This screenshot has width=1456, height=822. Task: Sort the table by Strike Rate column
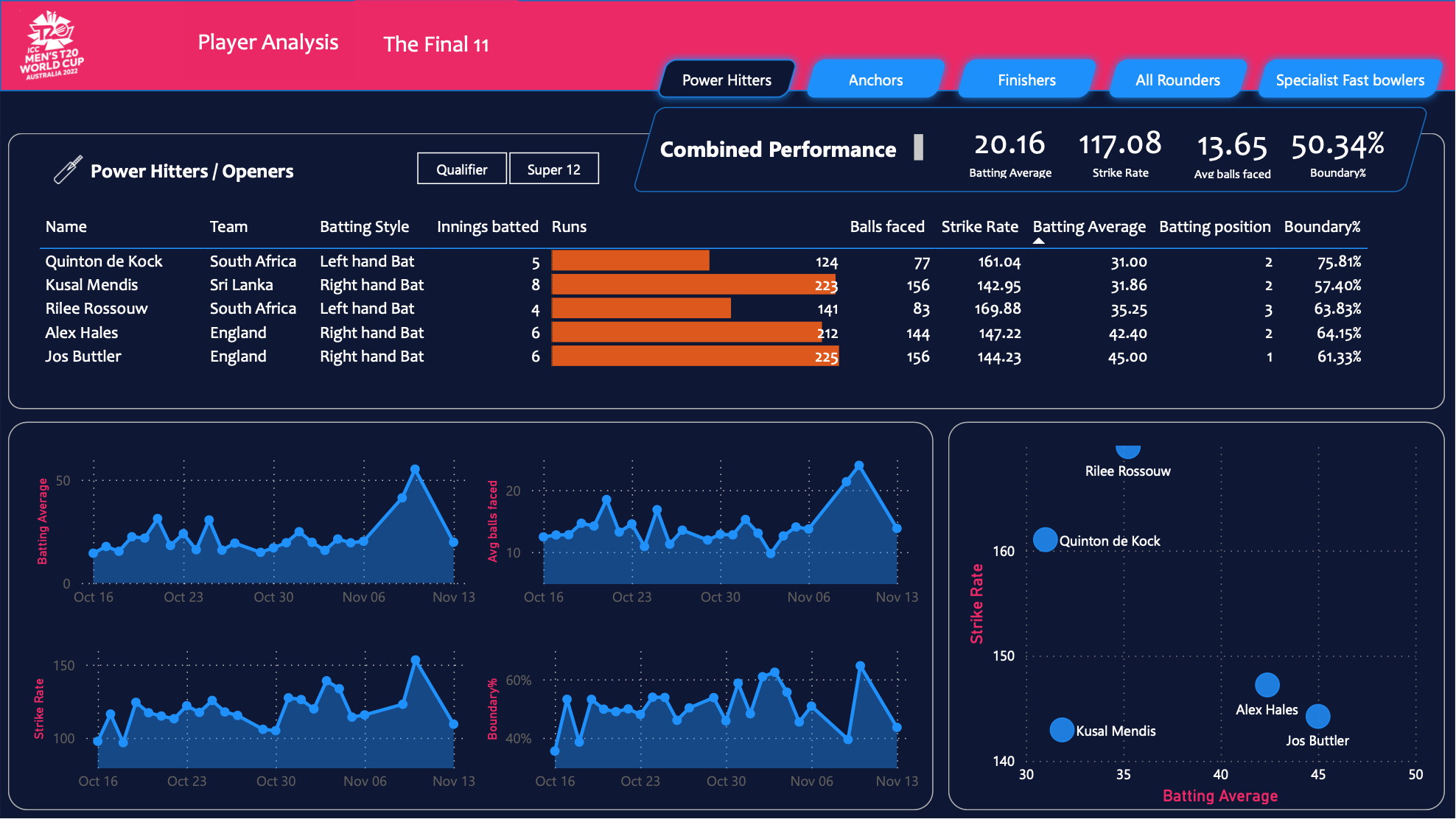pos(980,226)
